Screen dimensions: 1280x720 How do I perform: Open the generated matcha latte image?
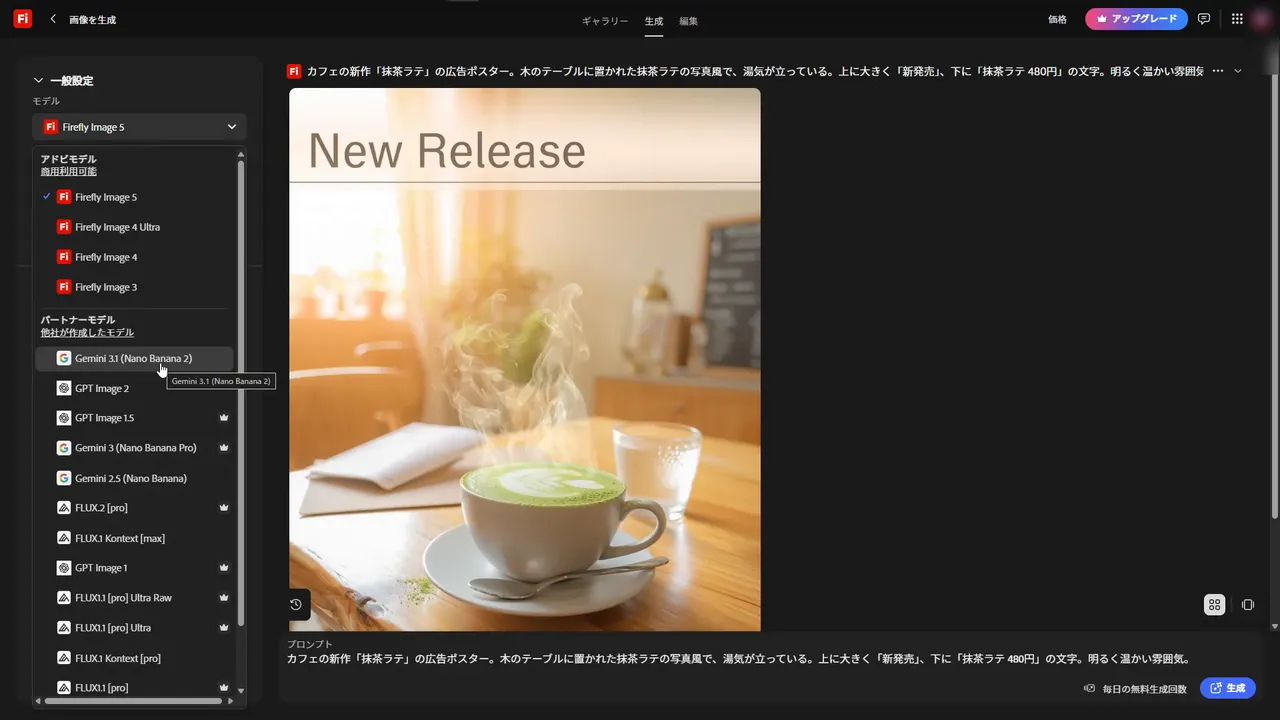(x=525, y=360)
